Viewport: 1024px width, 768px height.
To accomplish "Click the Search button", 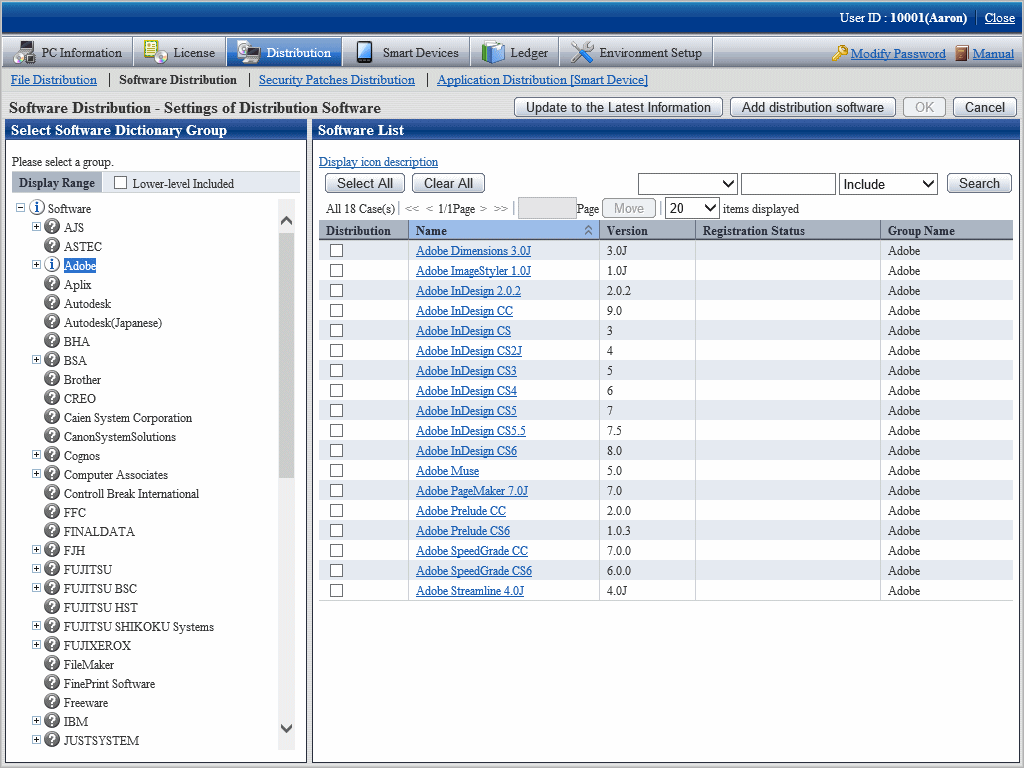I will coord(979,184).
